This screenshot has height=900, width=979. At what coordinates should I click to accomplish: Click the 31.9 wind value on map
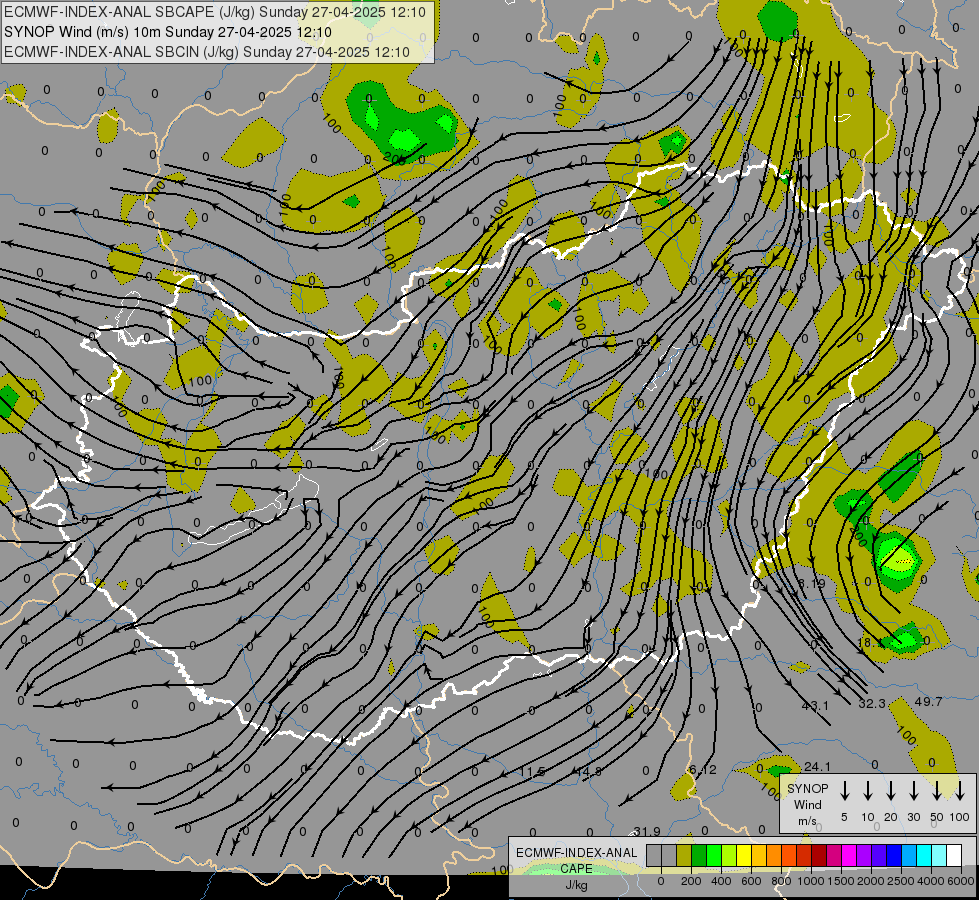pos(647,831)
